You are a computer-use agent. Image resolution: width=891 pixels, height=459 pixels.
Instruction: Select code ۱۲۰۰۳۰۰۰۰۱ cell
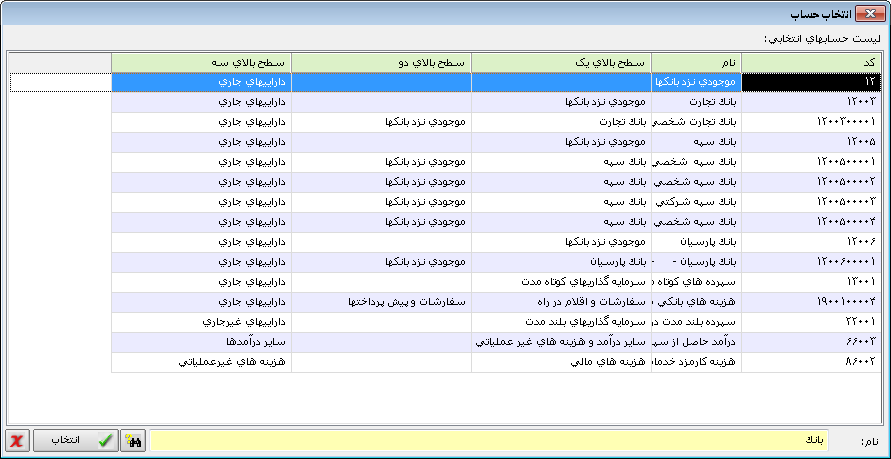811,122
